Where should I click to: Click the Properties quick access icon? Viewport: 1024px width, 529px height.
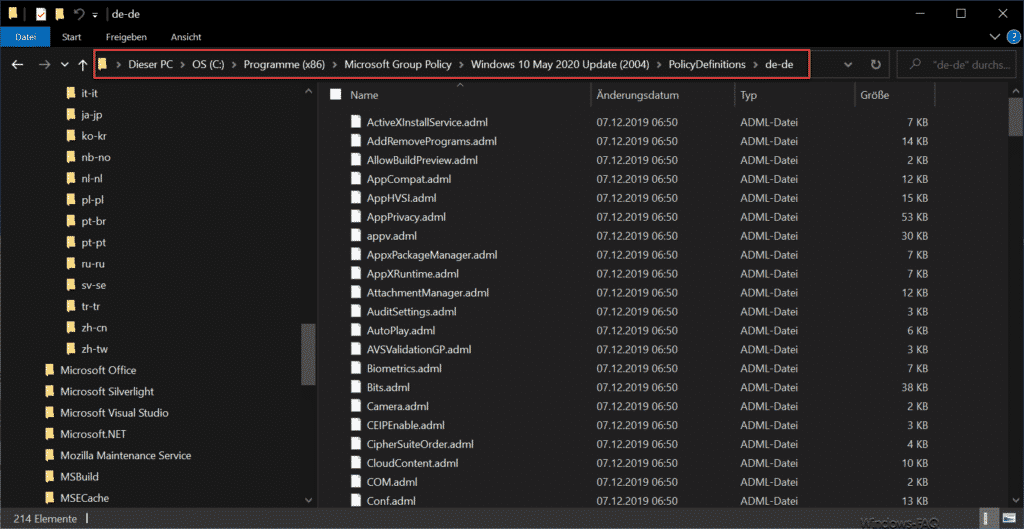[40, 14]
